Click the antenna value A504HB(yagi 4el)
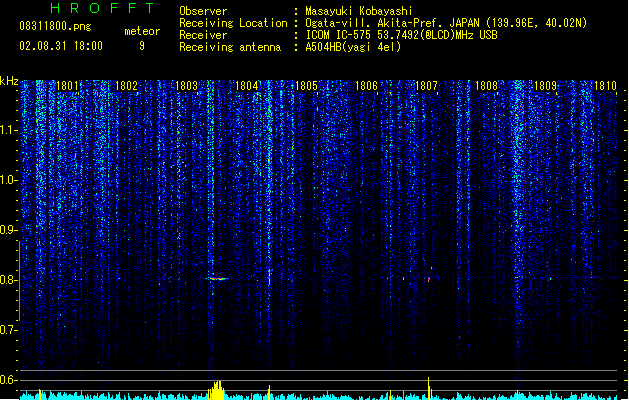The height and width of the screenshot is (400, 629). click(x=353, y=47)
